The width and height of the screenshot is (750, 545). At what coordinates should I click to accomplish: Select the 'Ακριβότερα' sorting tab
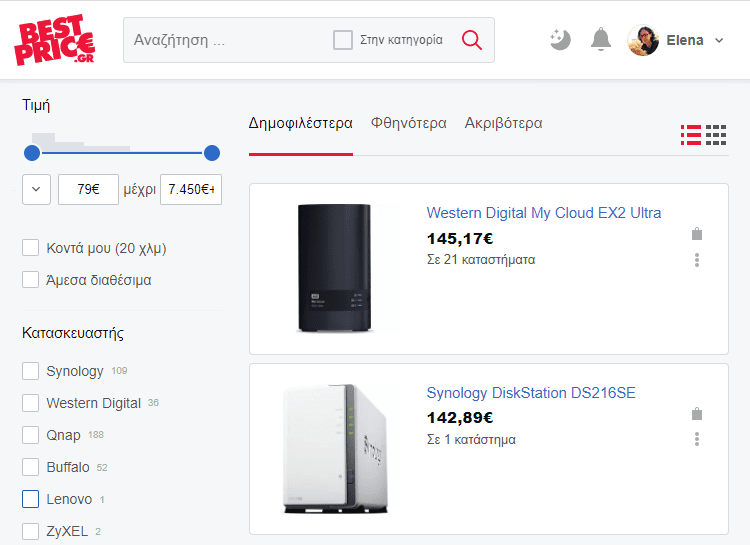tap(503, 123)
